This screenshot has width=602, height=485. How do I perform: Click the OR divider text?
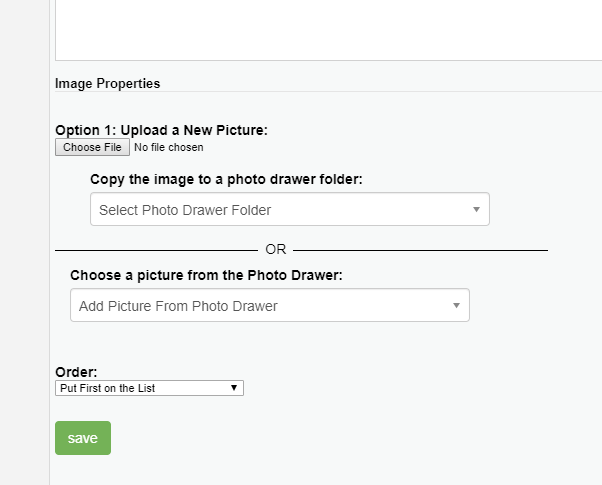pyautogui.click(x=276, y=250)
